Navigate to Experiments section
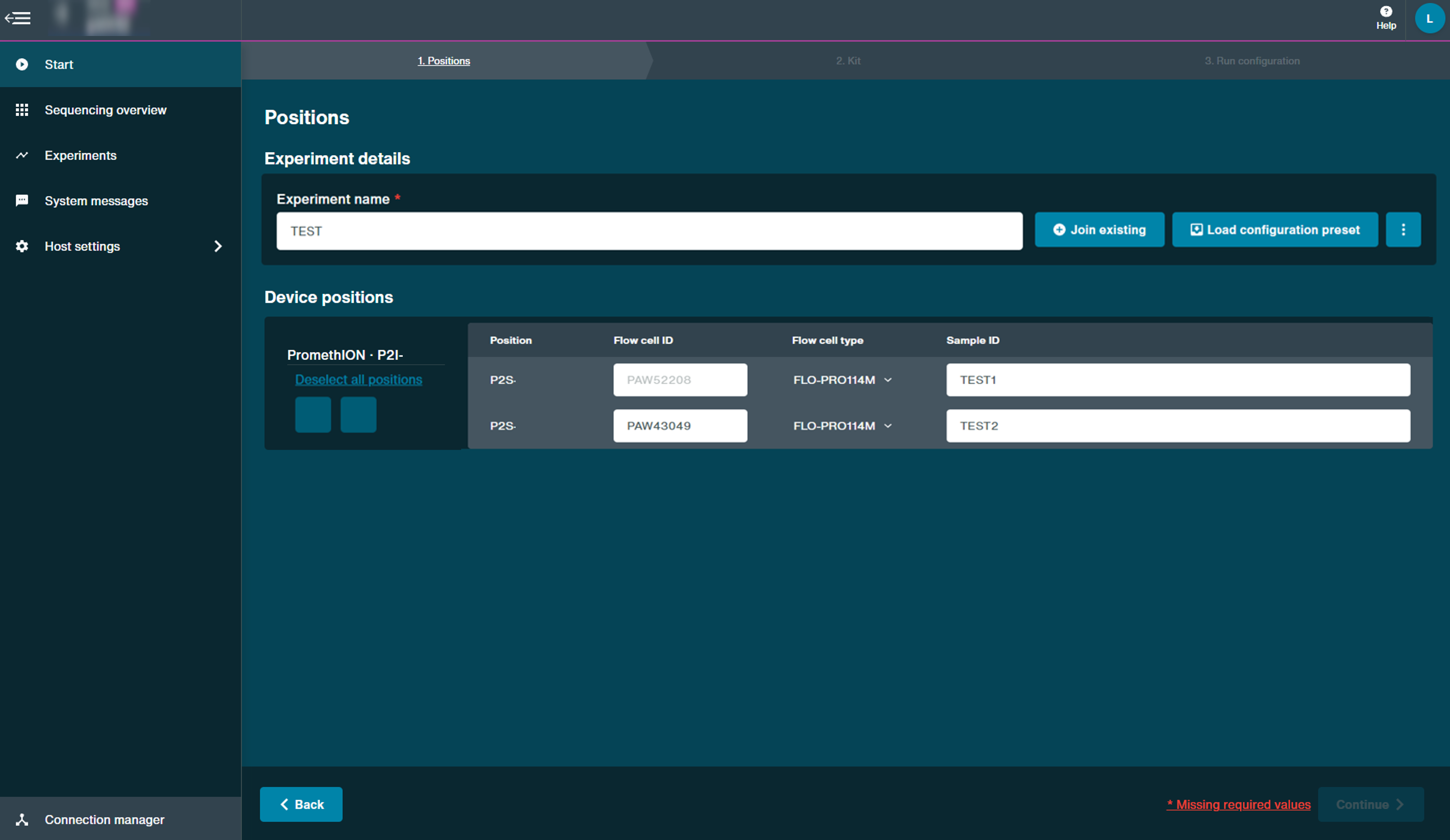The height and width of the screenshot is (840, 1450). (80, 155)
